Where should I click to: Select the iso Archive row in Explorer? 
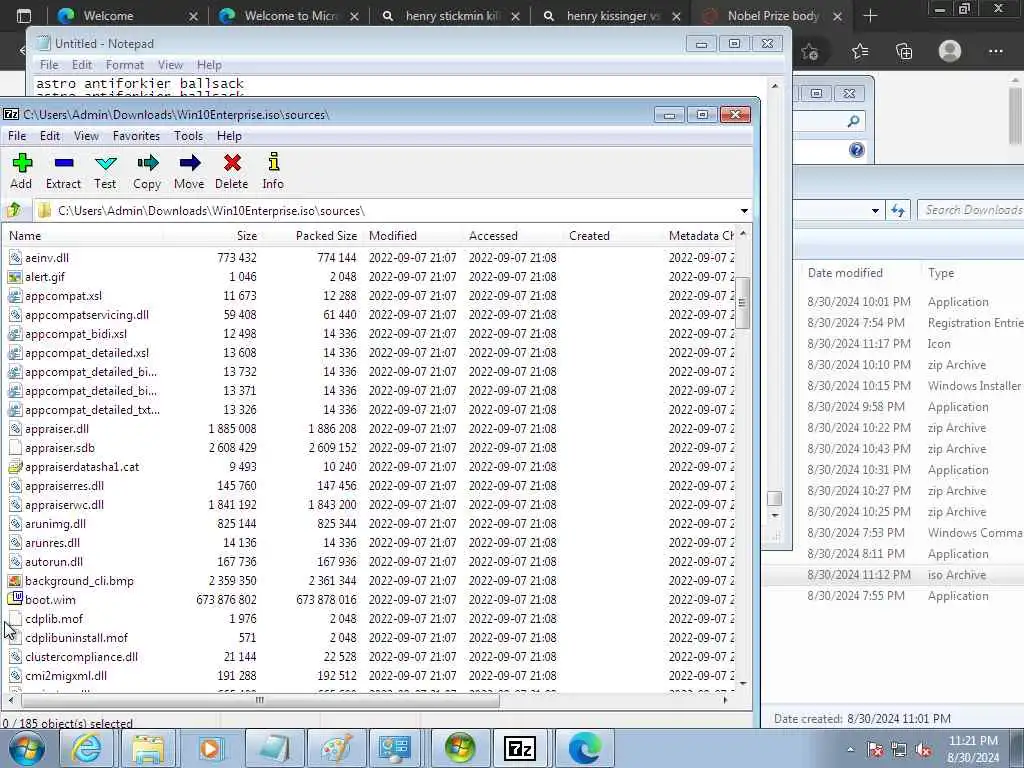click(893, 575)
